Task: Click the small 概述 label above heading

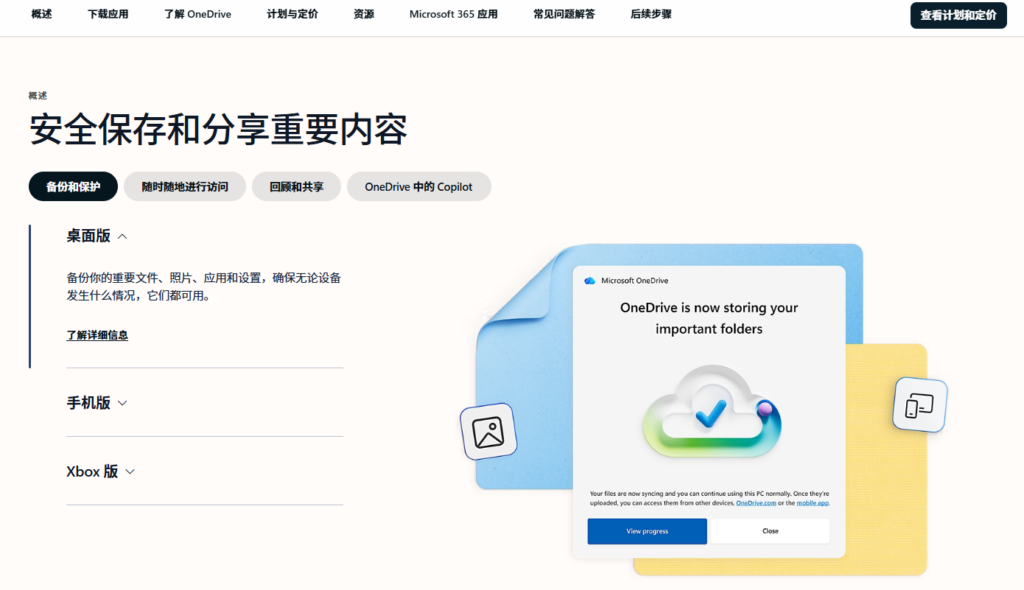Action: (x=38, y=95)
